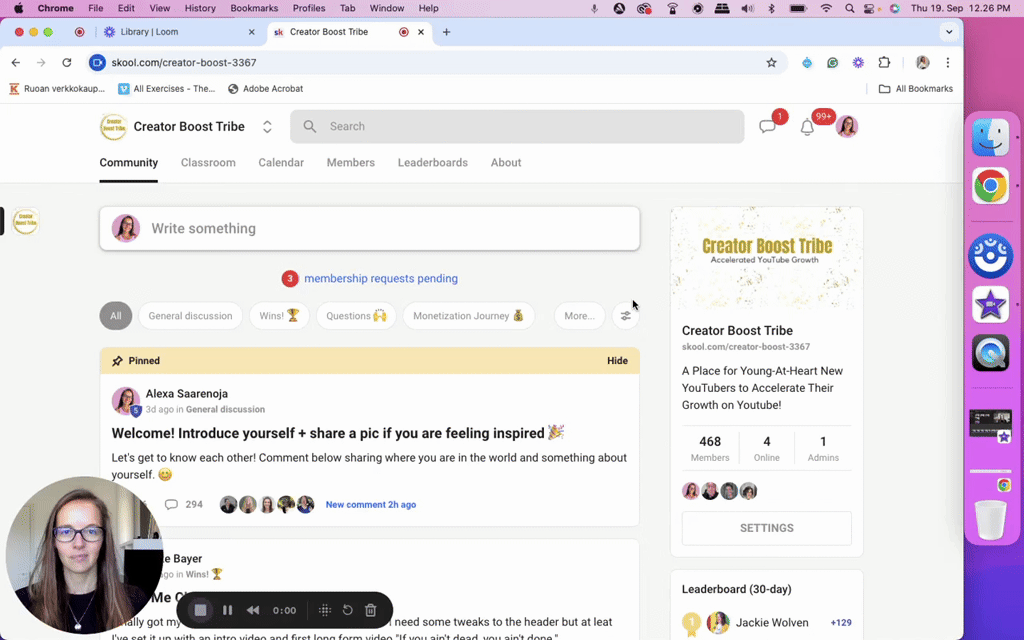1024x640 pixels.
Task: Select the Community tab
Action: pos(129,163)
